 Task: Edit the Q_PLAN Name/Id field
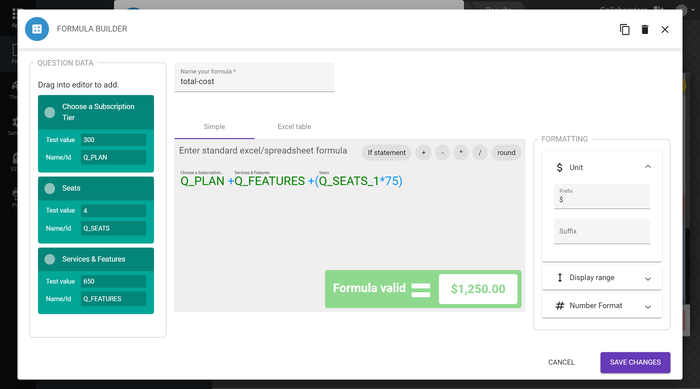pyautogui.click(x=113, y=157)
